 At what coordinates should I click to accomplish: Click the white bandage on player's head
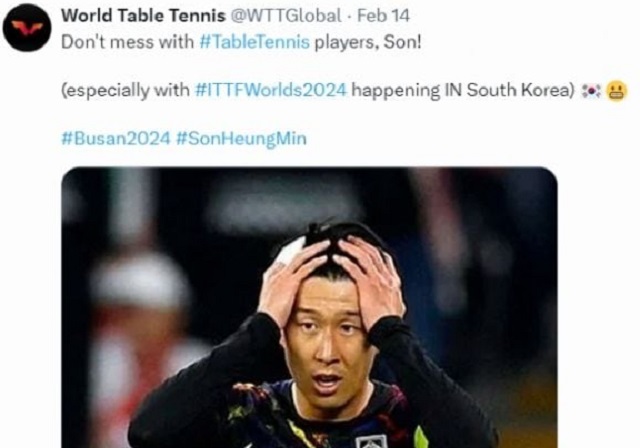click(x=291, y=249)
